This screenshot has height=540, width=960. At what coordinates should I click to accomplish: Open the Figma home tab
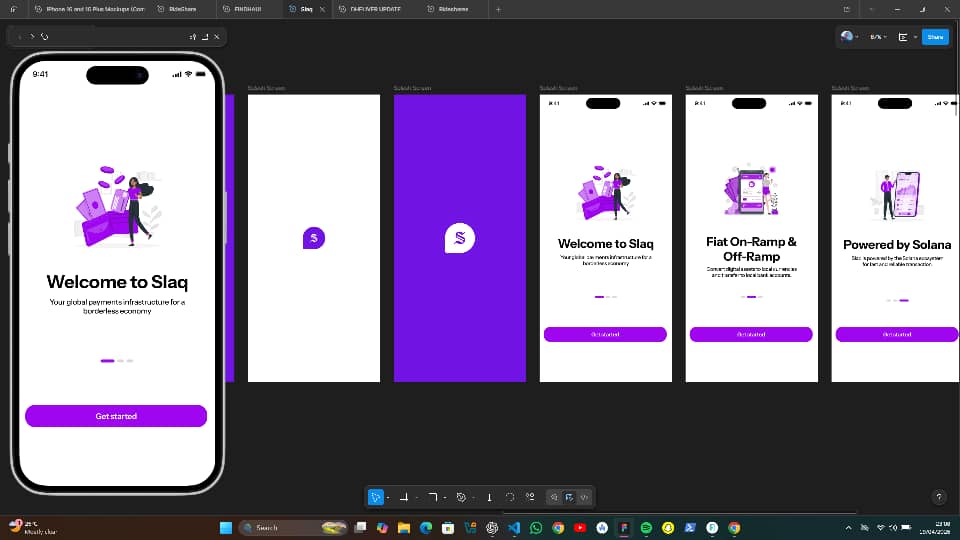pyautogui.click(x=13, y=9)
